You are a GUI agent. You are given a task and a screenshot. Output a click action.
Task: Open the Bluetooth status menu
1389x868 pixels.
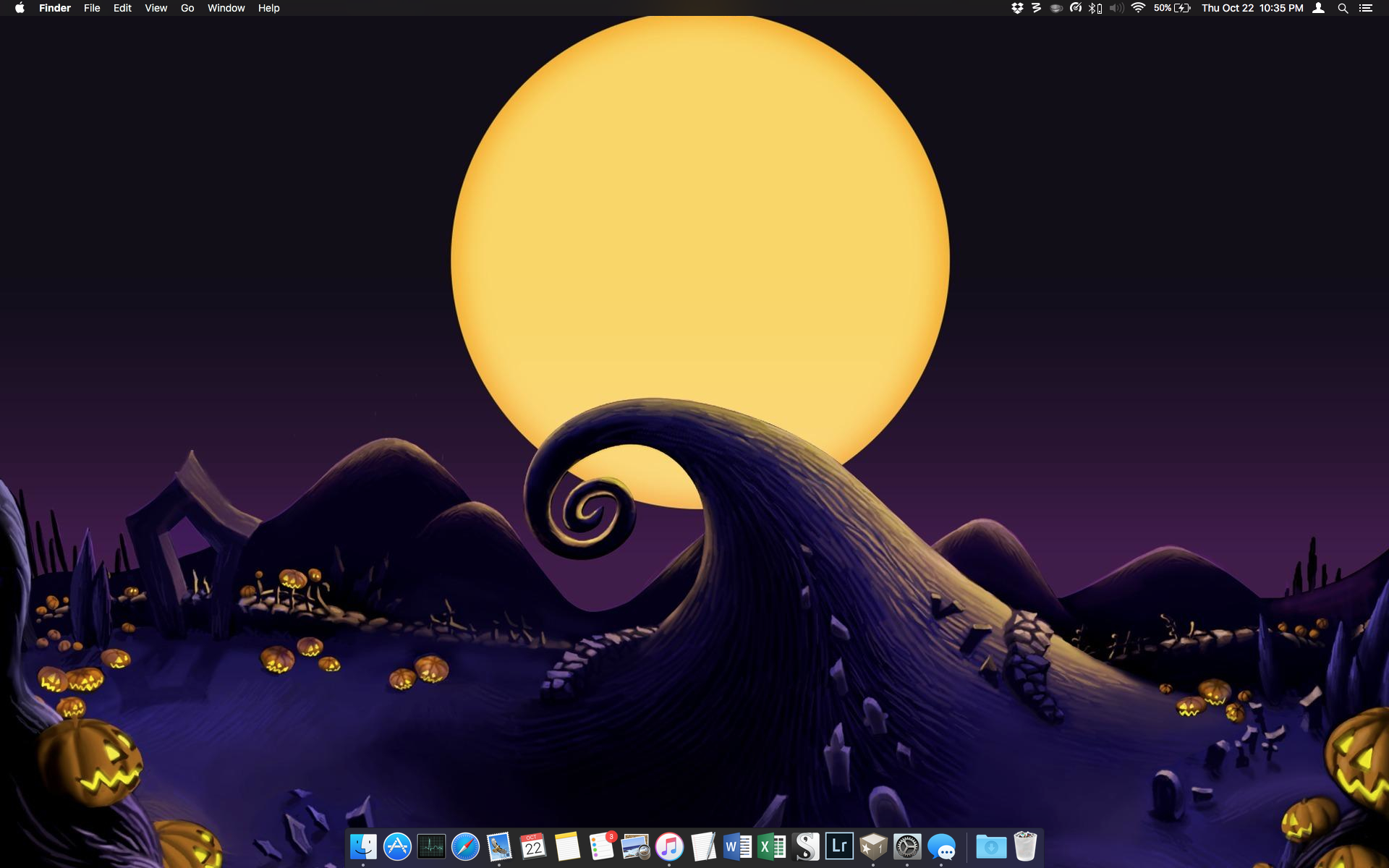tap(1095, 8)
